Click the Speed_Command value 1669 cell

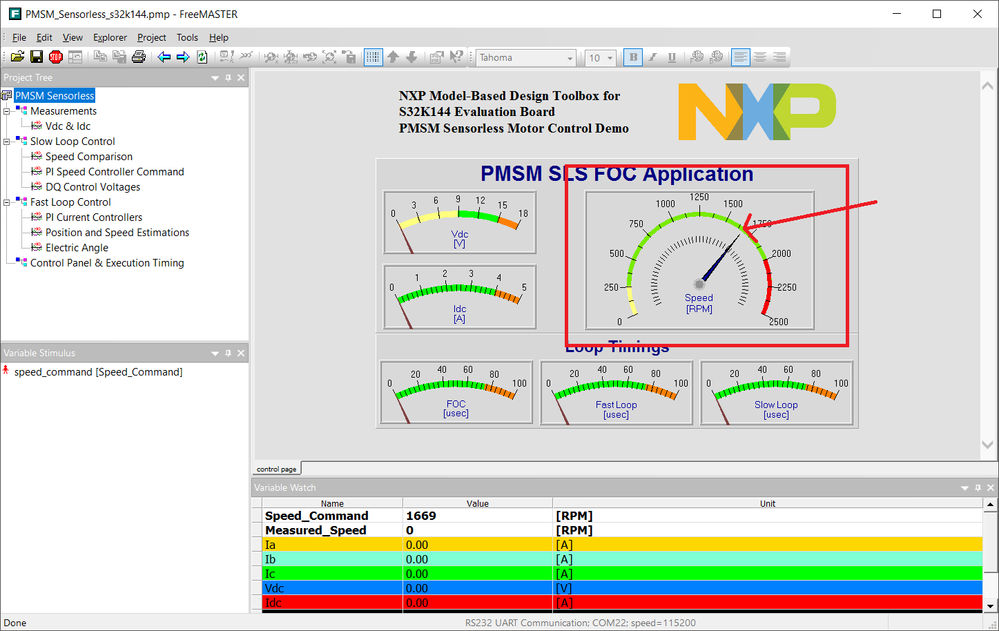pyautogui.click(x=477, y=516)
